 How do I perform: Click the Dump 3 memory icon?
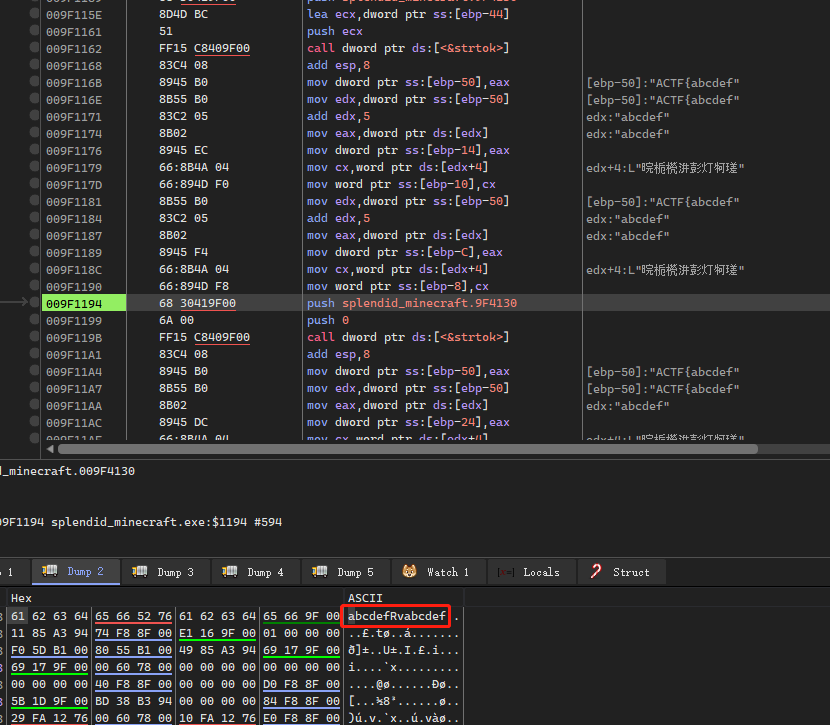[x=140, y=572]
